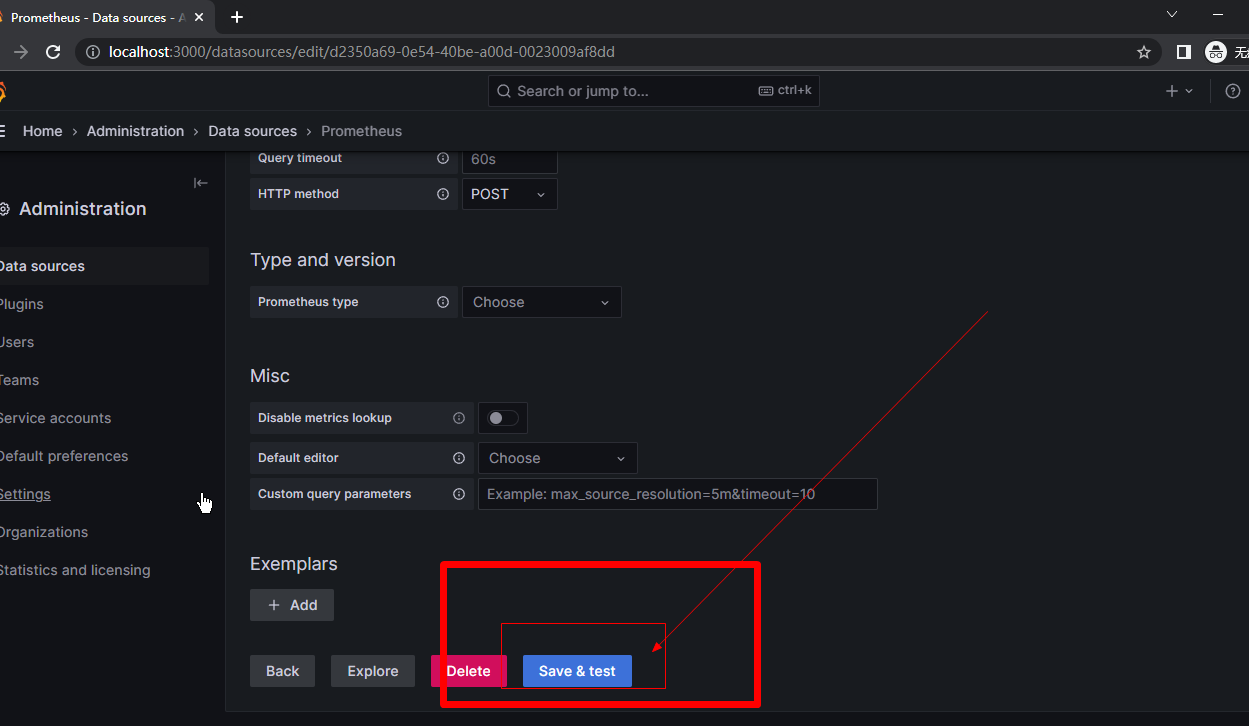Open Data sources in side menu

point(104,266)
